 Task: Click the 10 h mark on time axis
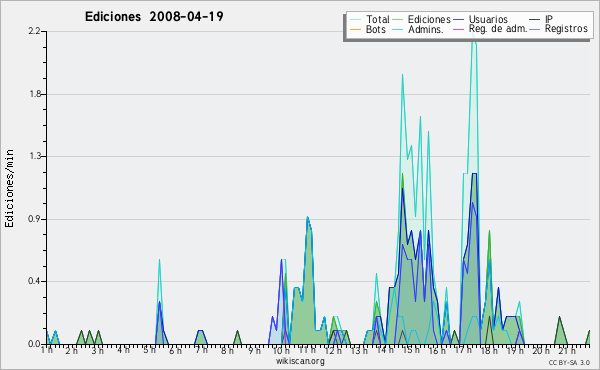coord(282,350)
